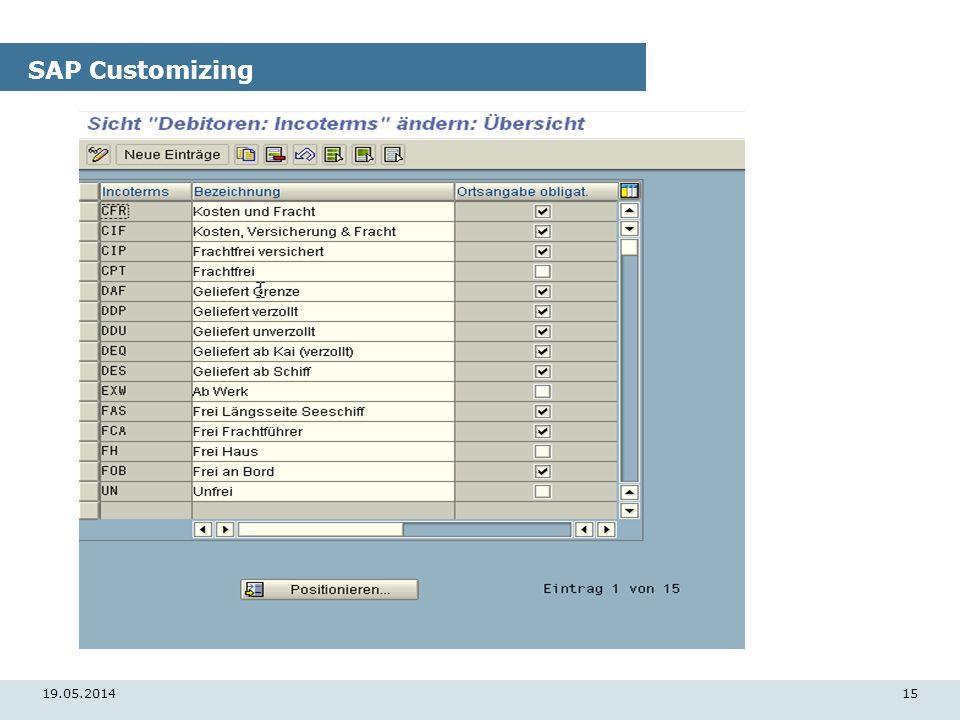The image size is (960, 720).
Task: Click the Select Block icon
Action: point(364,154)
